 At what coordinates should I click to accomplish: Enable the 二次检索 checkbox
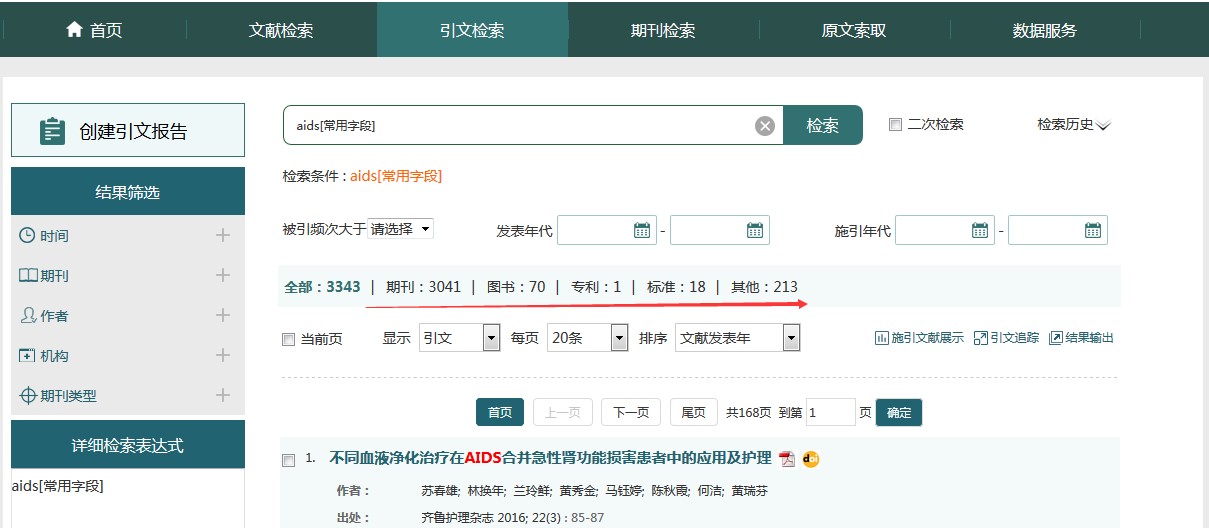click(895, 125)
